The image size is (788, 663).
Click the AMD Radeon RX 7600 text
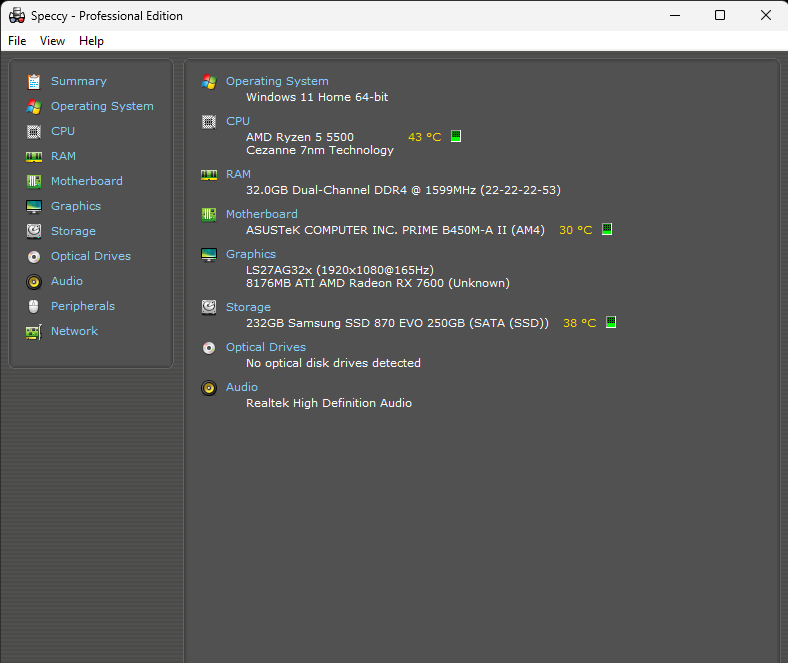(x=378, y=283)
